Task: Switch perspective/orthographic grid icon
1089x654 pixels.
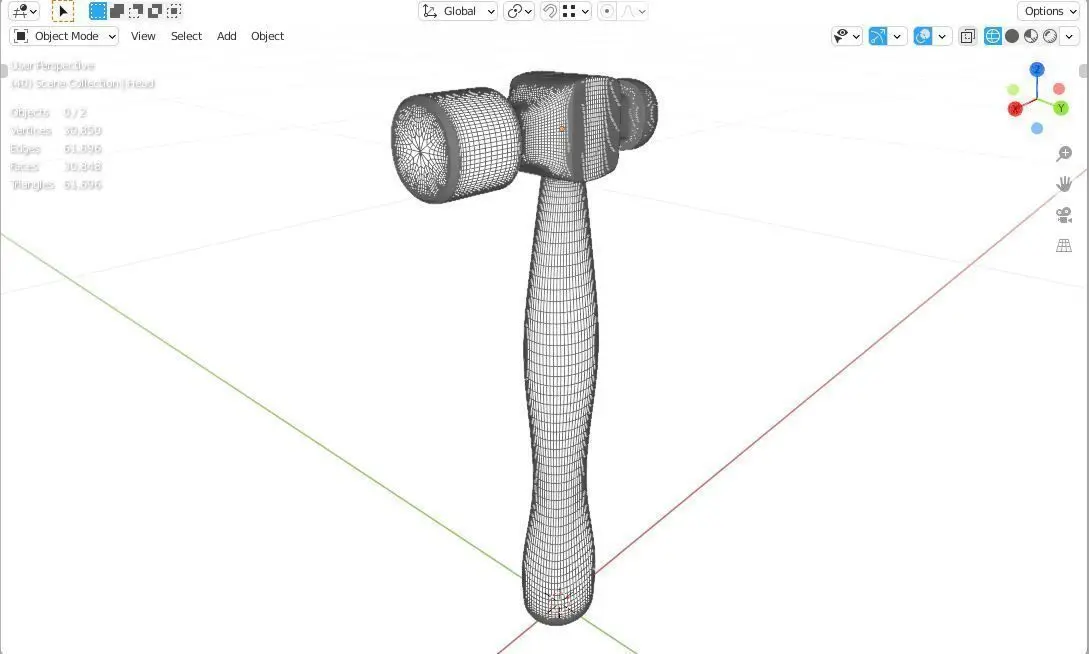Action: tap(1064, 245)
